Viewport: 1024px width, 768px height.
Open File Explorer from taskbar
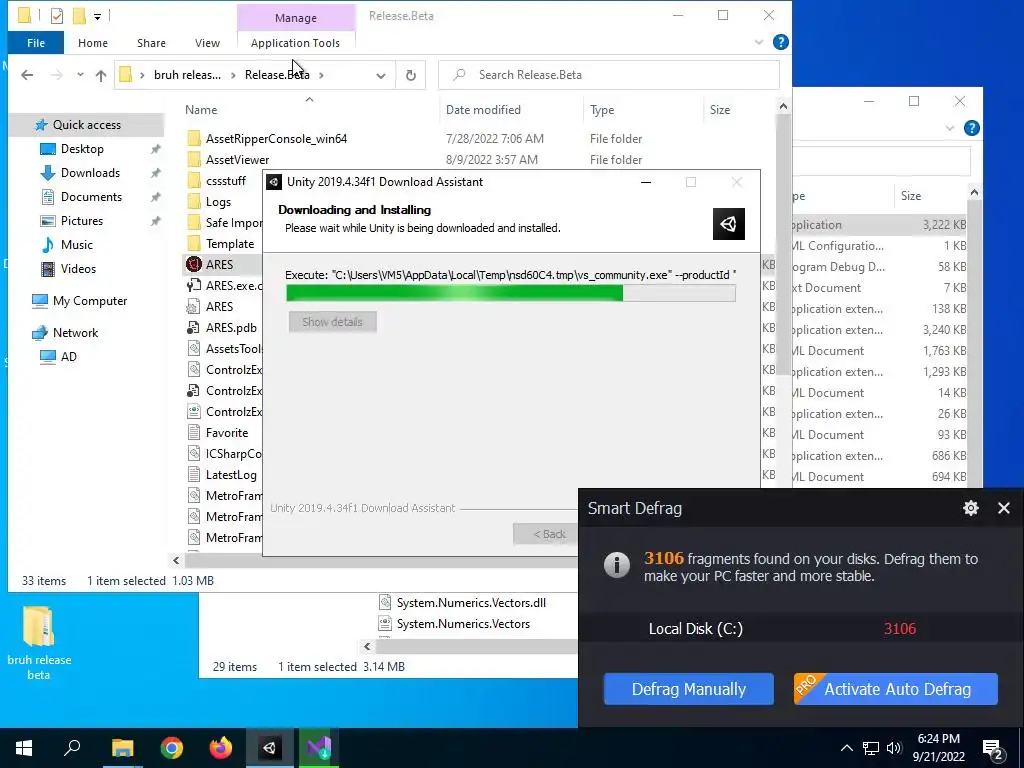point(122,748)
